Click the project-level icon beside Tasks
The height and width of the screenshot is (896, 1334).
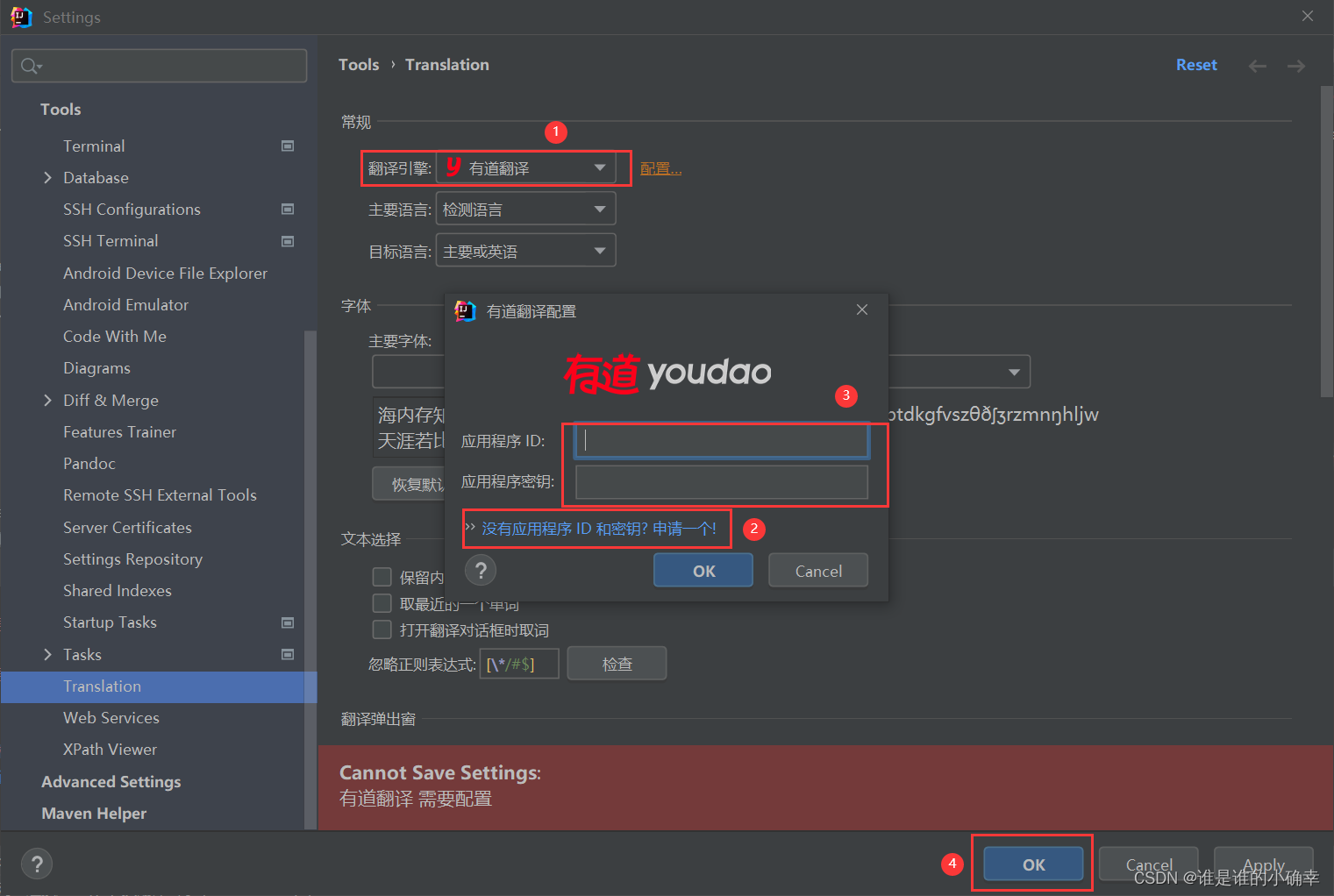pyautogui.click(x=288, y=654)
